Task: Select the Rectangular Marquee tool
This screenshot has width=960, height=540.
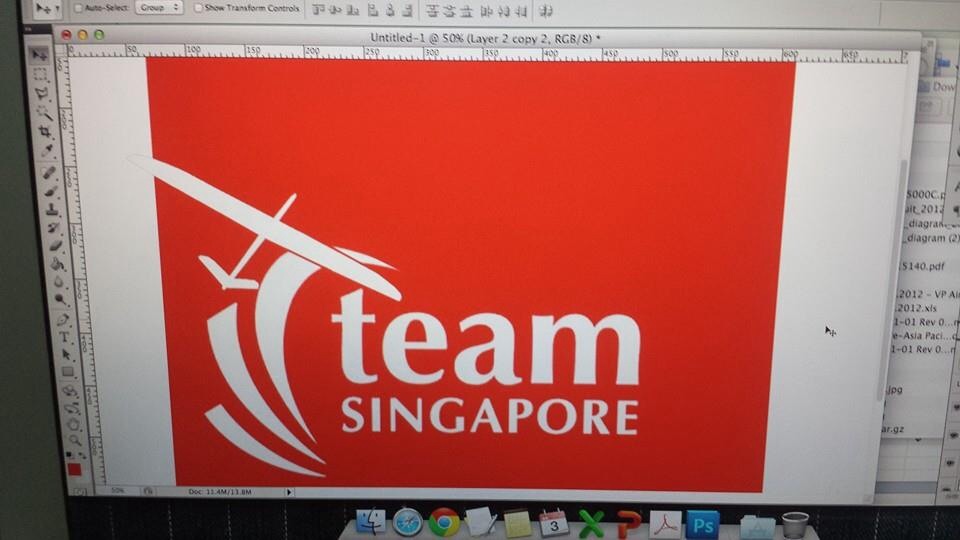Action: [x=40, y=75]
